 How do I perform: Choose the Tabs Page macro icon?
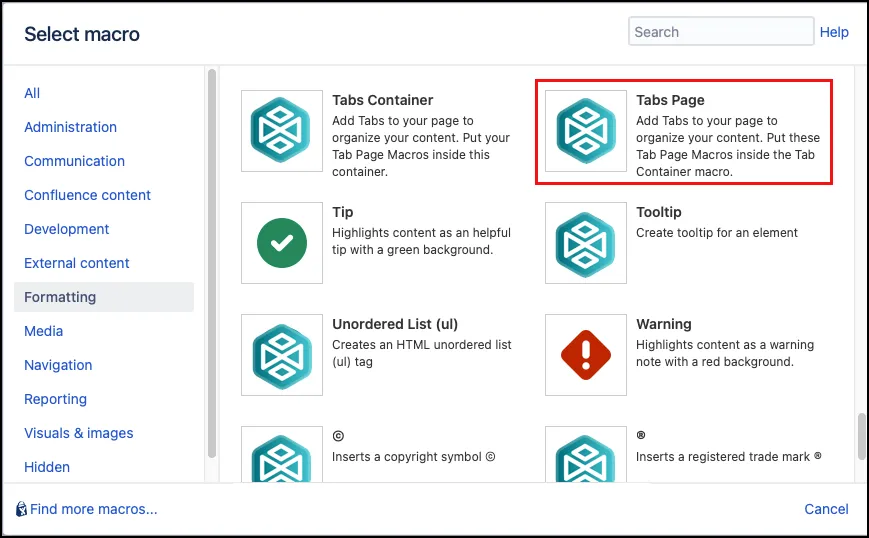click(586, 131)
